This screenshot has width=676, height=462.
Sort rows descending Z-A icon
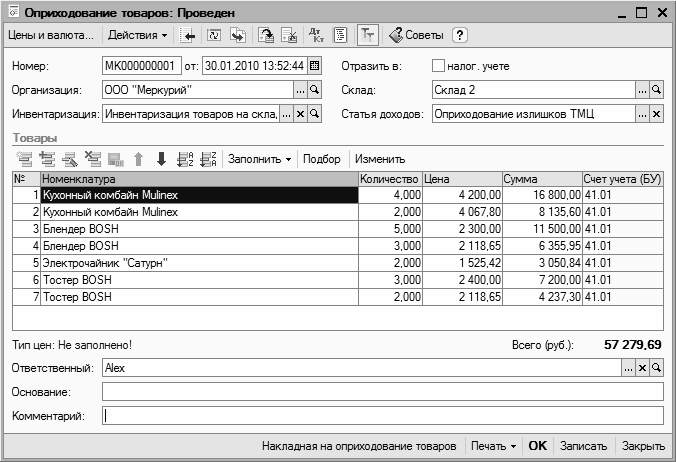tap(209, 159)
